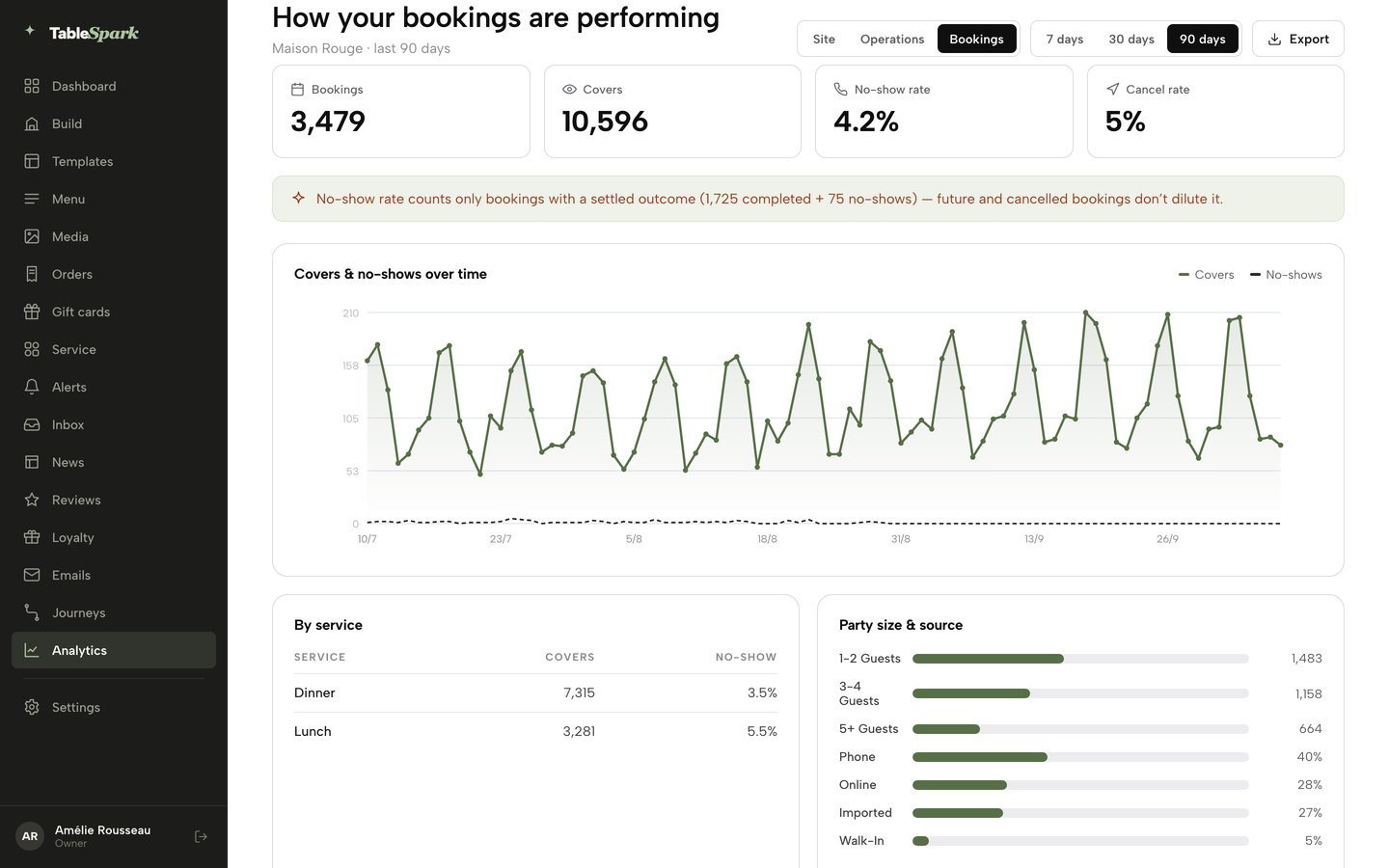Open the Alerts bell icon
The image size is (1389, 868).
pyautogui.click(x=32, y=387)
